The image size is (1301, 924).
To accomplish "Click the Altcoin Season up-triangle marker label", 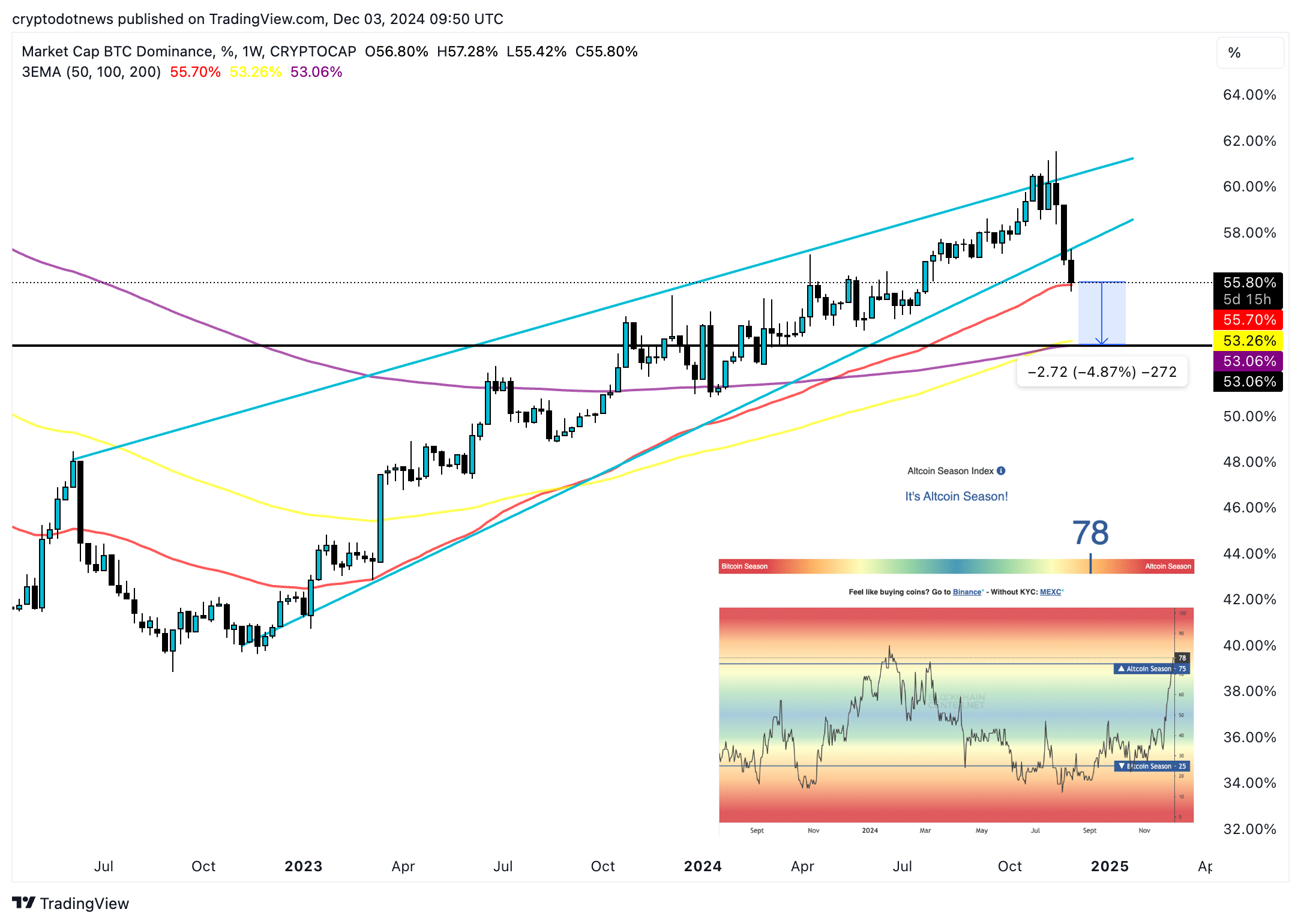I will click(x=1151, y=668).
